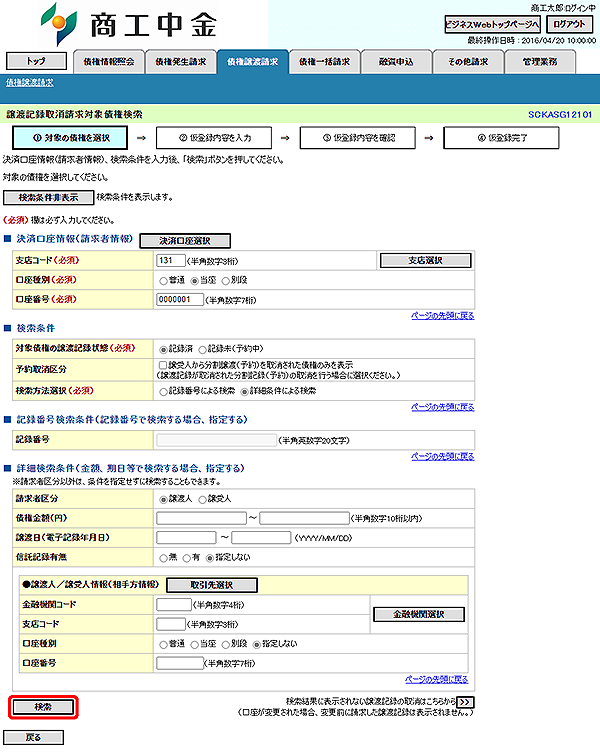Click the counterparty 口座番号 input field
Viewport: 600px width, 753px height.
pyautogui.click(x=180, y=663)
